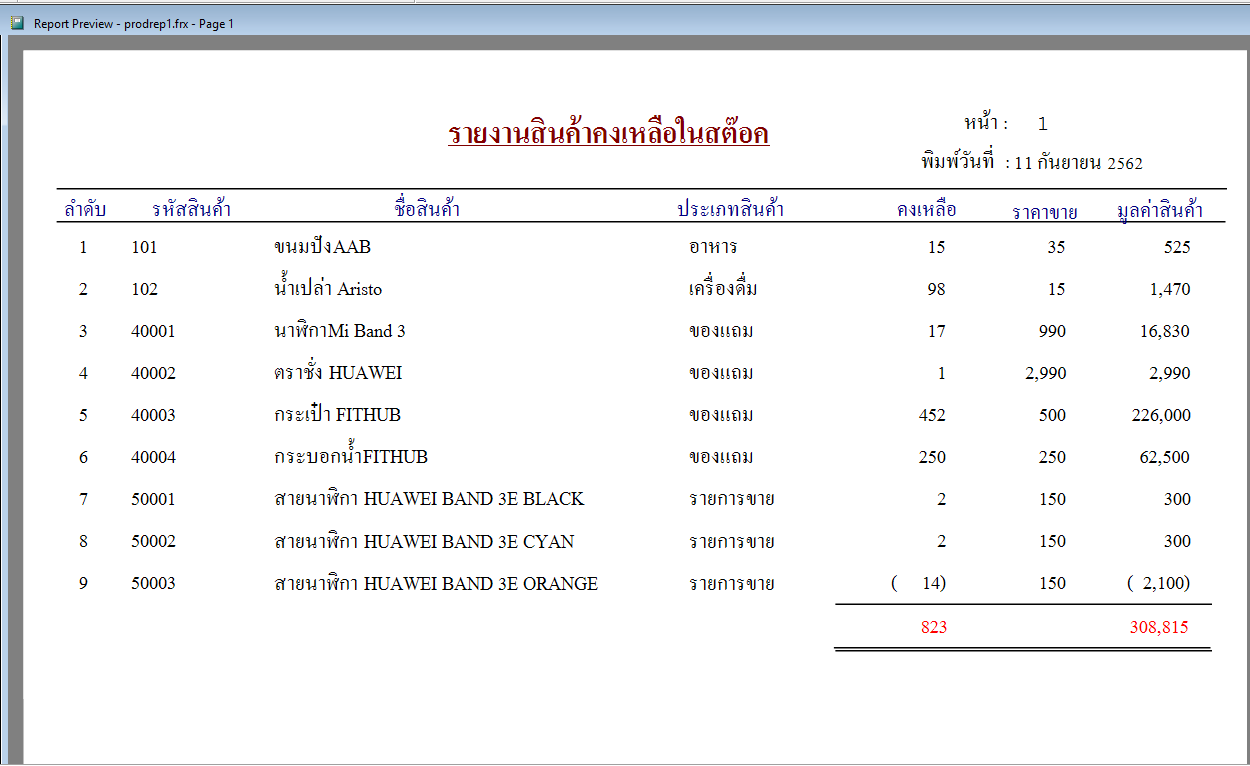1250x766 pixels.
Task: Click selling price 990
Action: coord(1052,331)
